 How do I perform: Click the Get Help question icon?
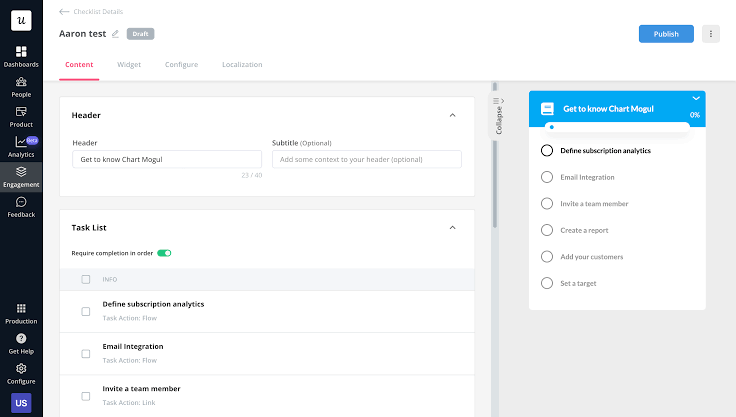coord(21,339)
